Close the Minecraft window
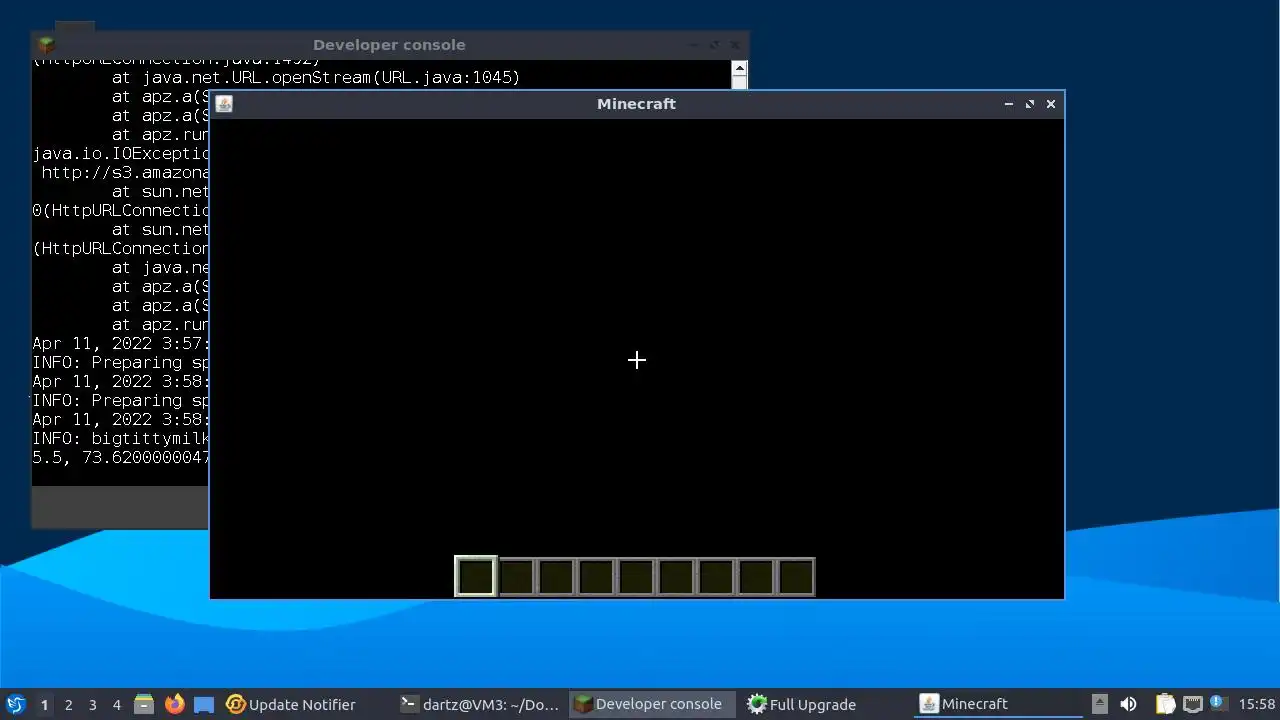The width and height of the screenshot is (1280, 720). (1051, 104)
